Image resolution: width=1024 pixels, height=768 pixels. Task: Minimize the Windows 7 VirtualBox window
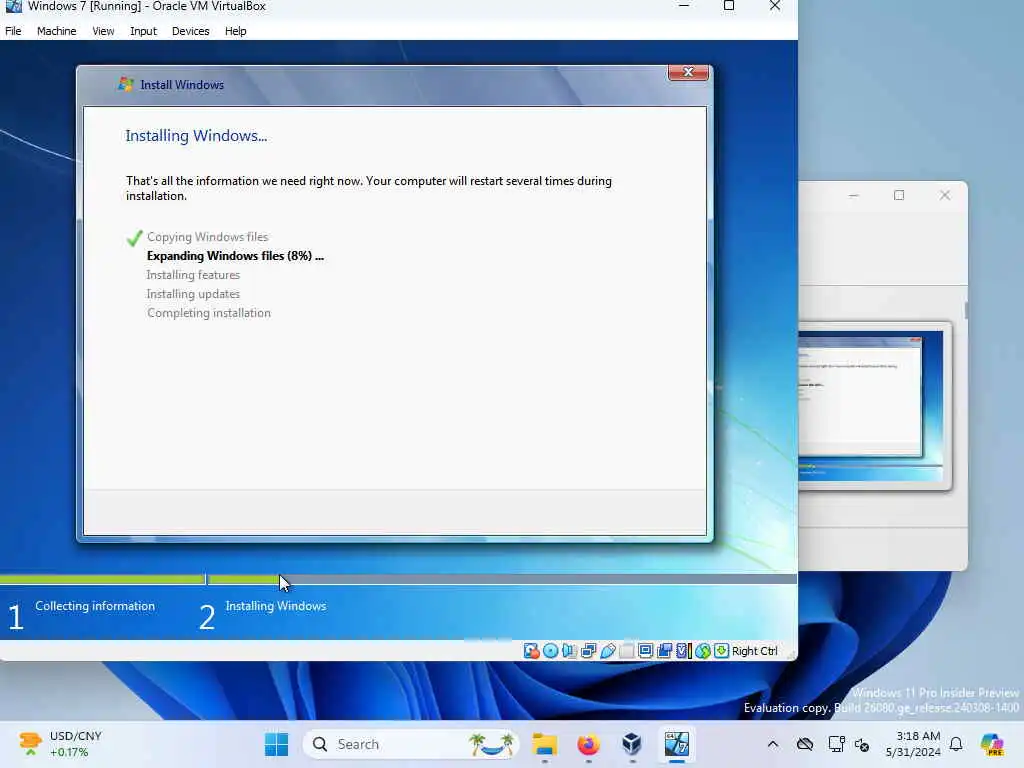coord(684,6)
